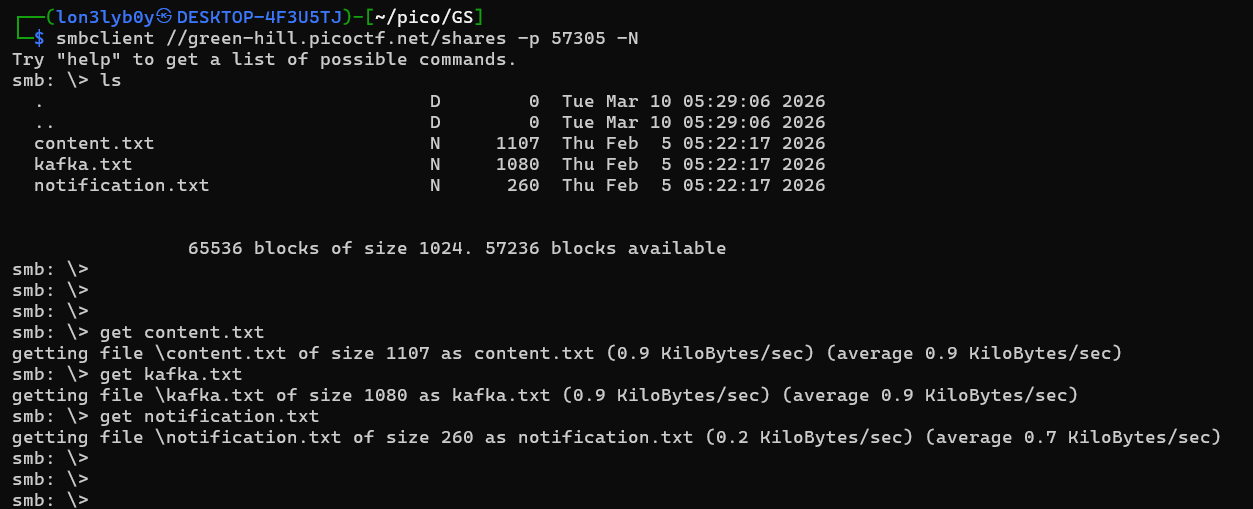This screenshot has width=1253, height=509.
Task: Click the typed "get content.txt" command
Action: point(182,332)
